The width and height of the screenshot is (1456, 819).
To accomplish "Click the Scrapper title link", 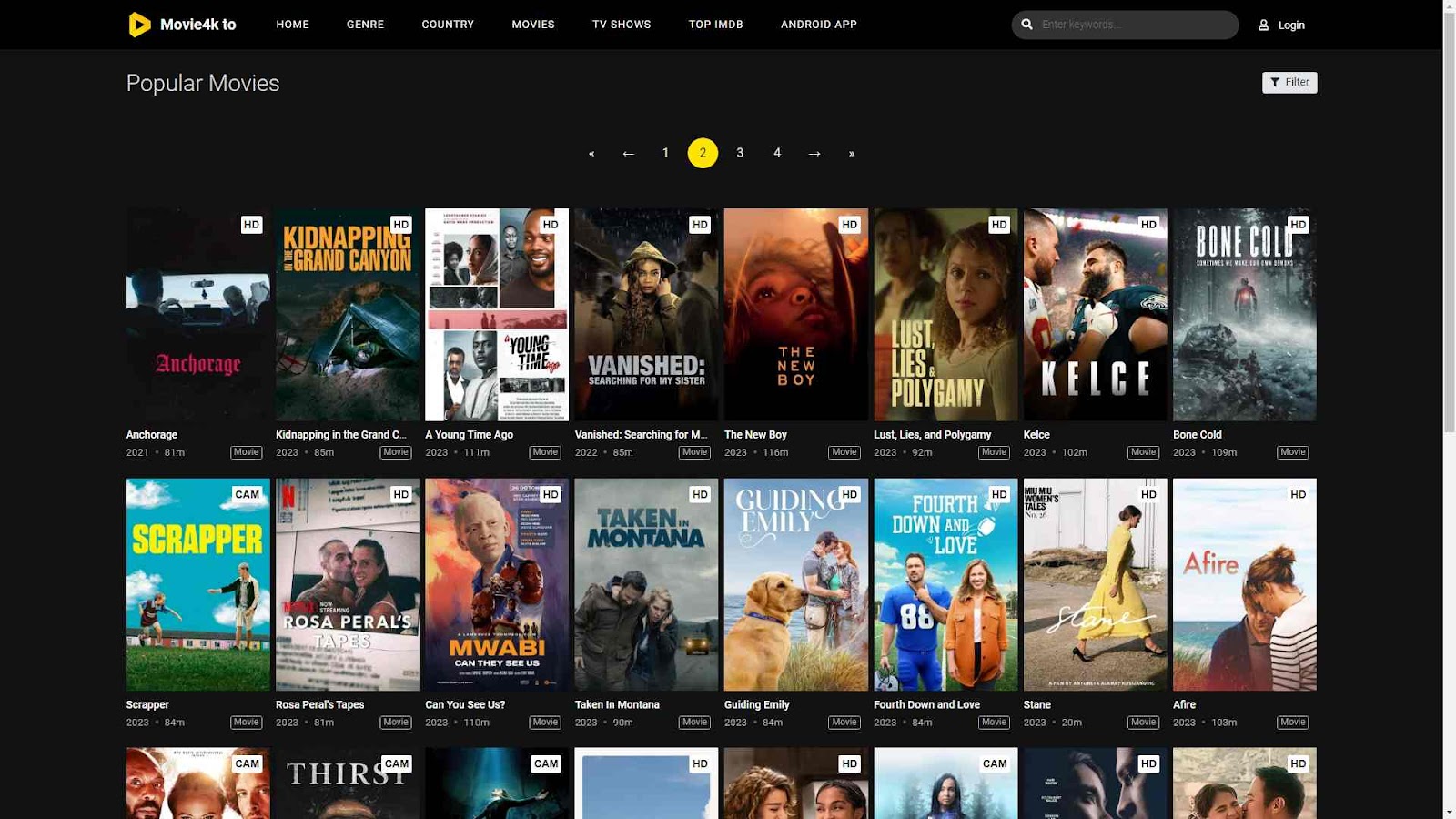I will (x=147, y=705).
